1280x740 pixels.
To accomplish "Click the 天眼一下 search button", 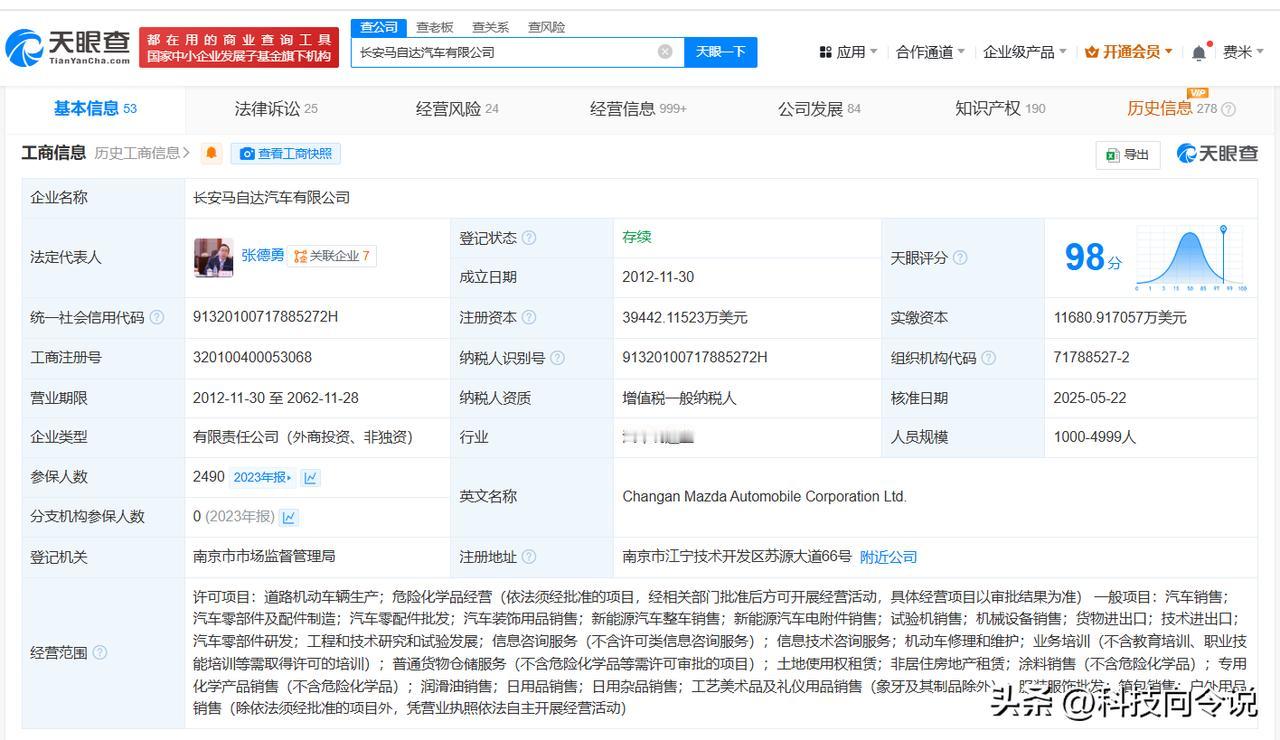I will click(x=721, y=52).
